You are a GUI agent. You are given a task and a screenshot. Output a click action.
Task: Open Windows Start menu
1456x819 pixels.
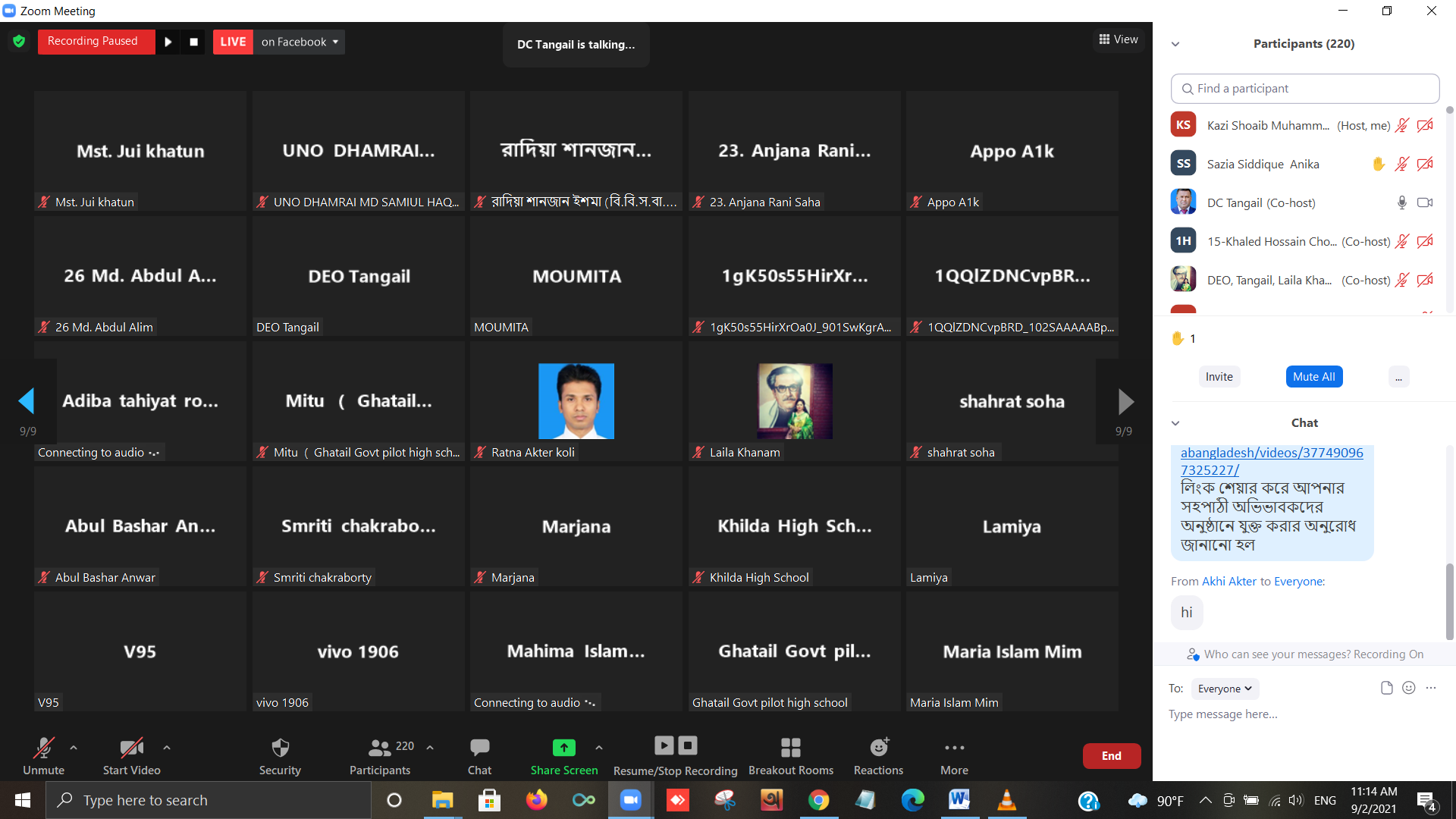coord(22,800)
